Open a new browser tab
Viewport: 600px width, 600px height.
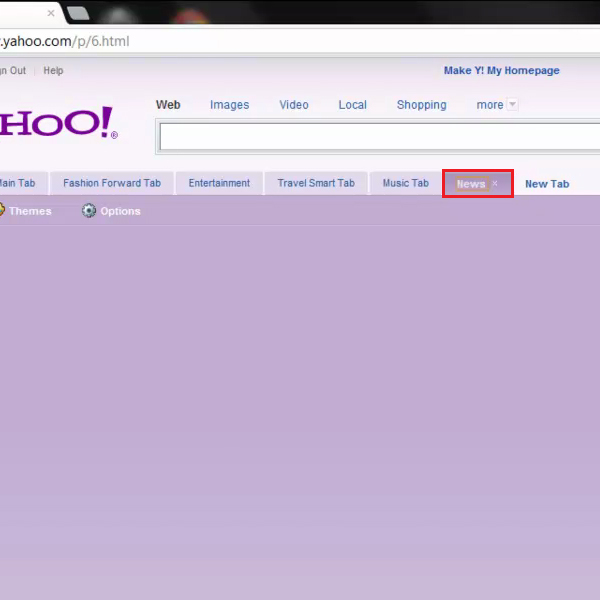[78, 13]
